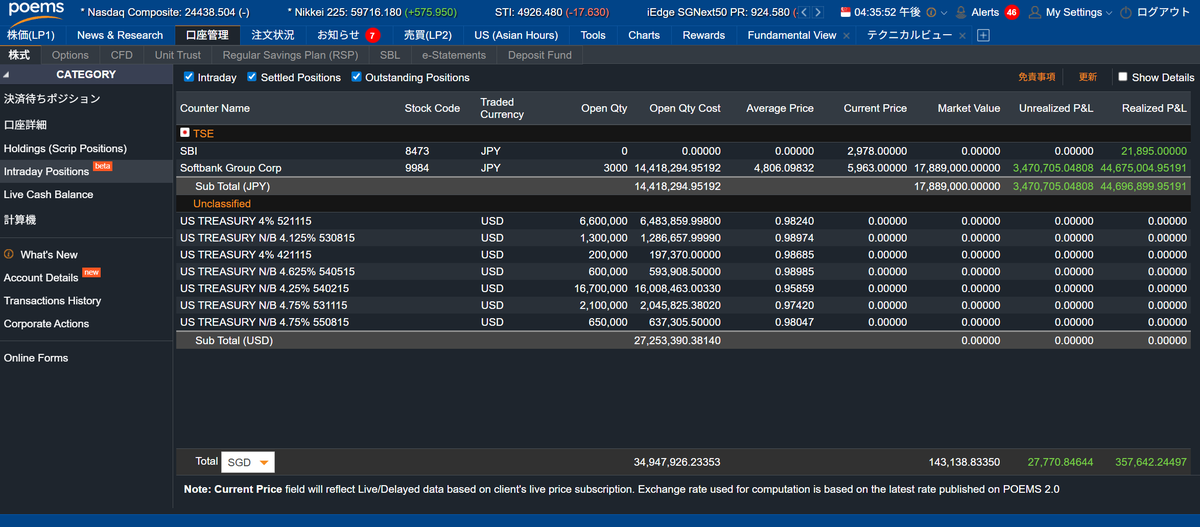Click the beta badge on Intraday Positions
The width and height of the screenshot is (1200, 527).
coord(102,166)
